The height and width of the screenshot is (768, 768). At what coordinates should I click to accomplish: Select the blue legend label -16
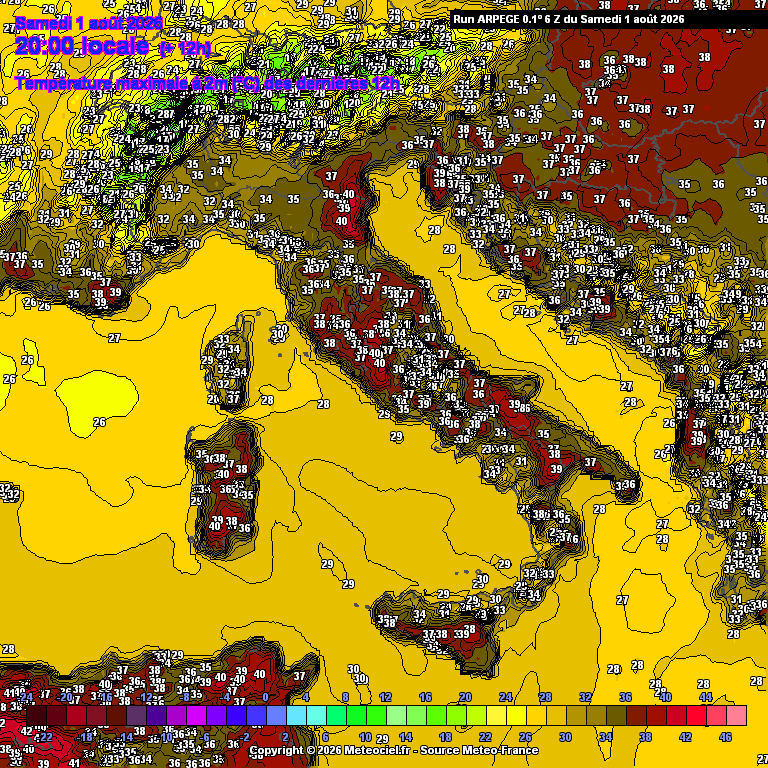pyautogui.click(x=104, y=697)
